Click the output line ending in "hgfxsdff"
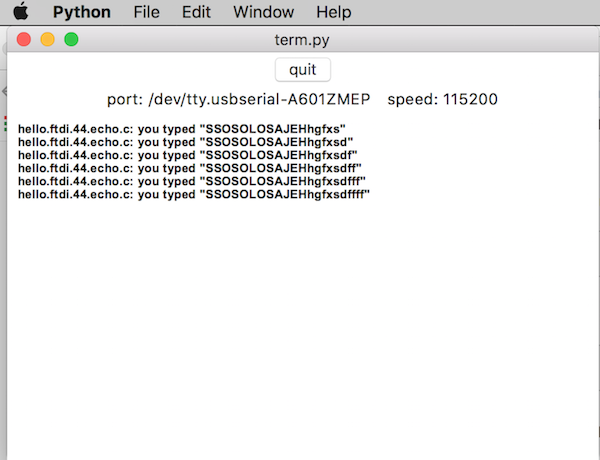This screenshot has height=460, width=600. [x=190, y=168]
